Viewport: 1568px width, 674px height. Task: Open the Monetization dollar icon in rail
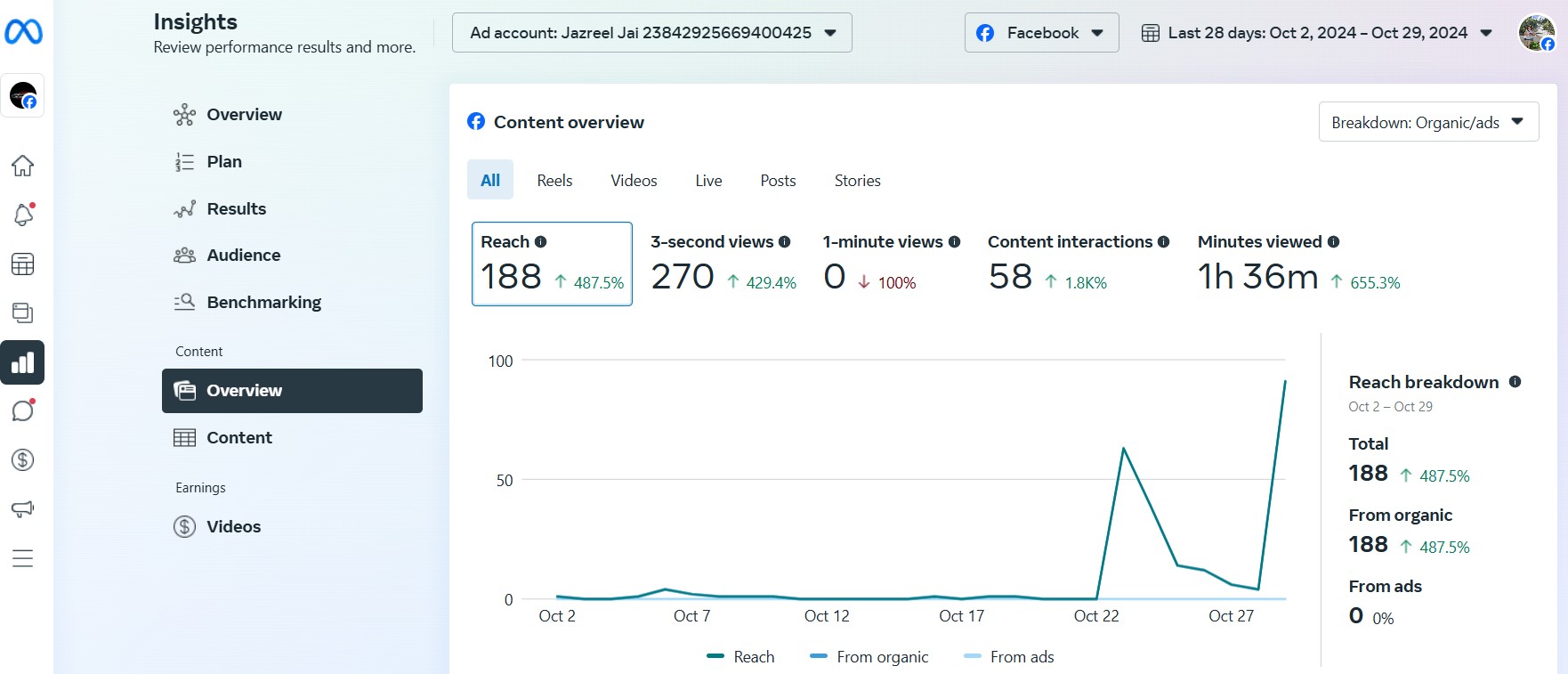coord(22,460)
